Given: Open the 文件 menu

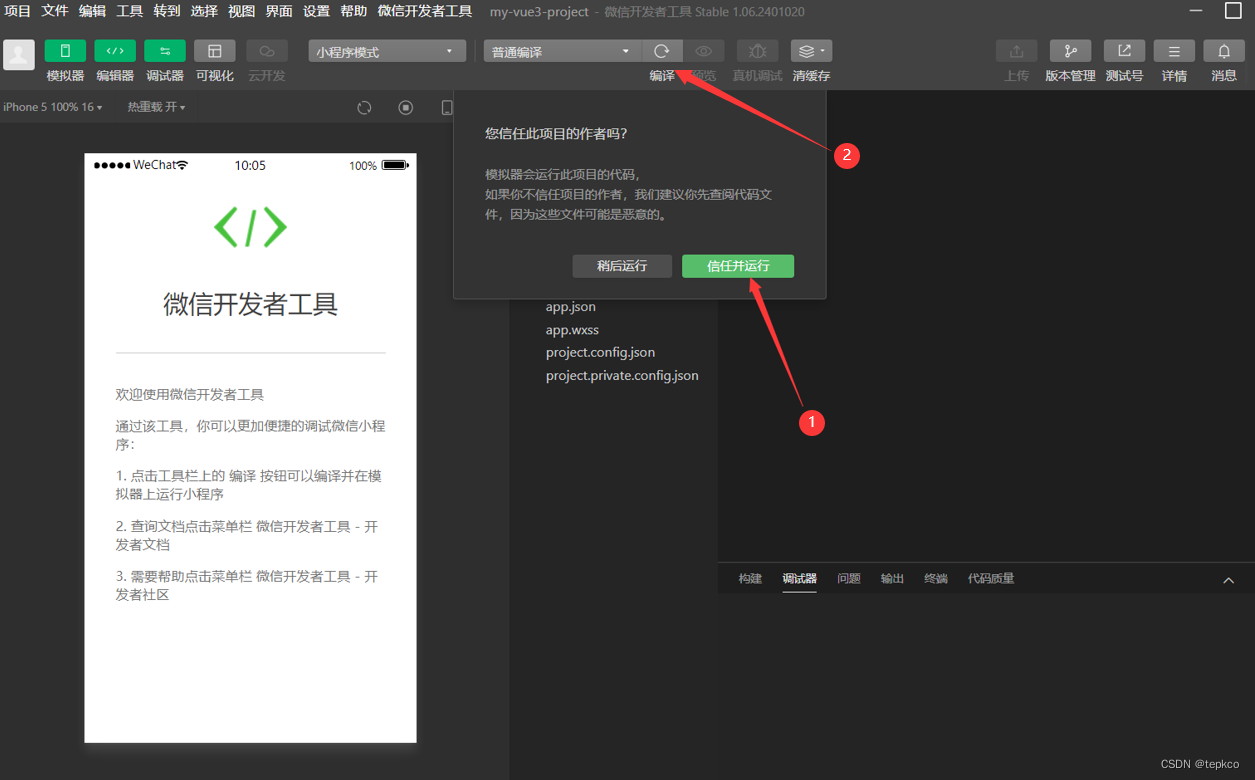Looking at the screenshot, I should [55, 11].
